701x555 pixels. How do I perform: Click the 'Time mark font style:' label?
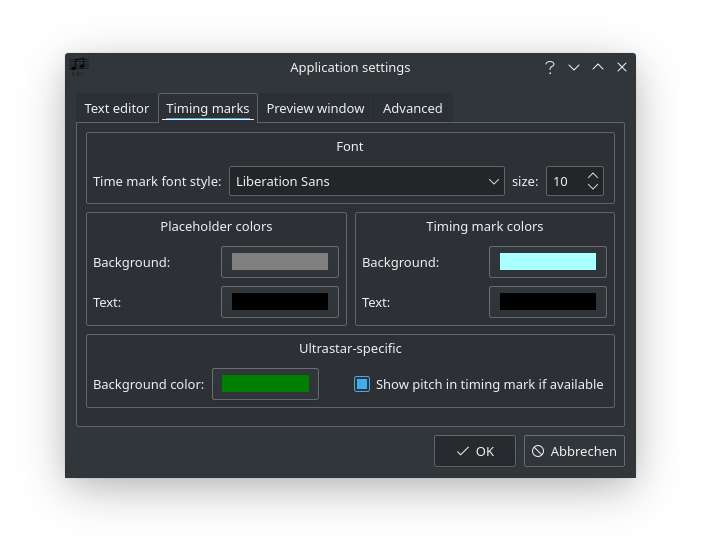pyautogui.click(x=157, y=182)
